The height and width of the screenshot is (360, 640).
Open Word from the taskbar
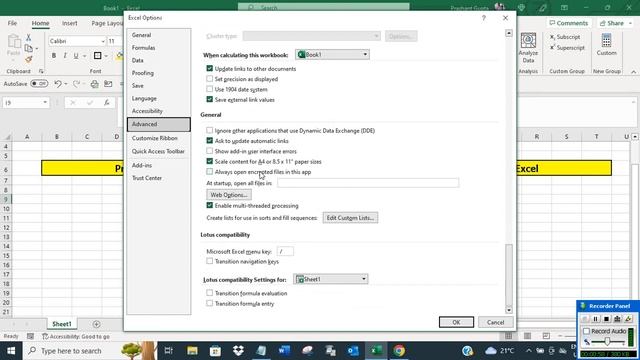(x=284, y=351)
